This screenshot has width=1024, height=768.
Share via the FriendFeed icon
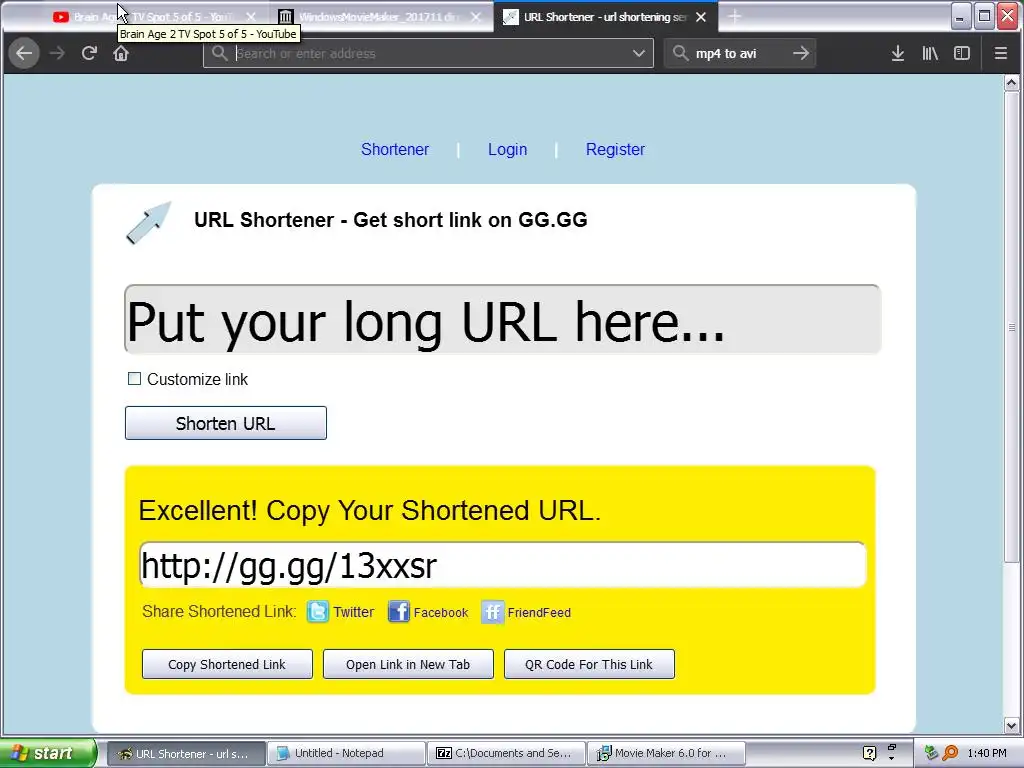492,612
